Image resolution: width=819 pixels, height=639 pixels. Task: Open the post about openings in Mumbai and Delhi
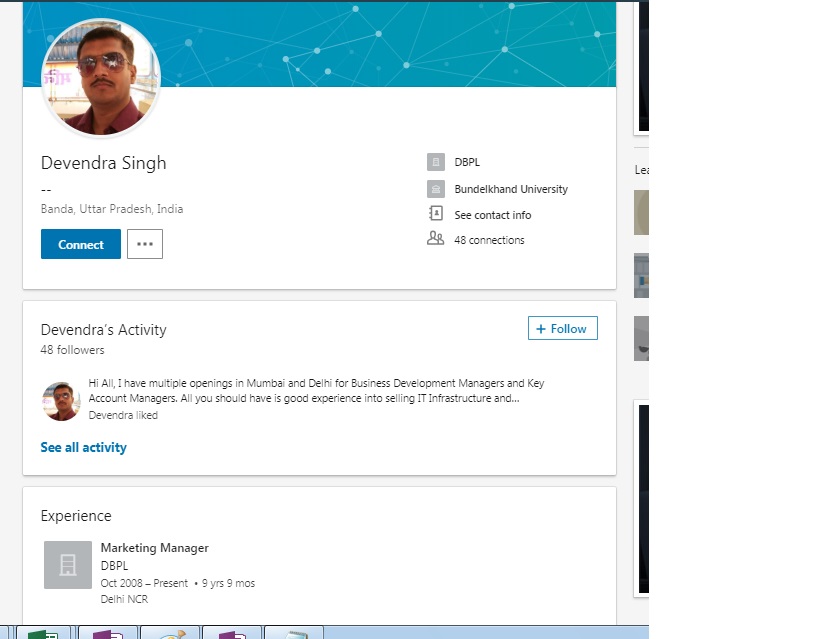[316, 390]
